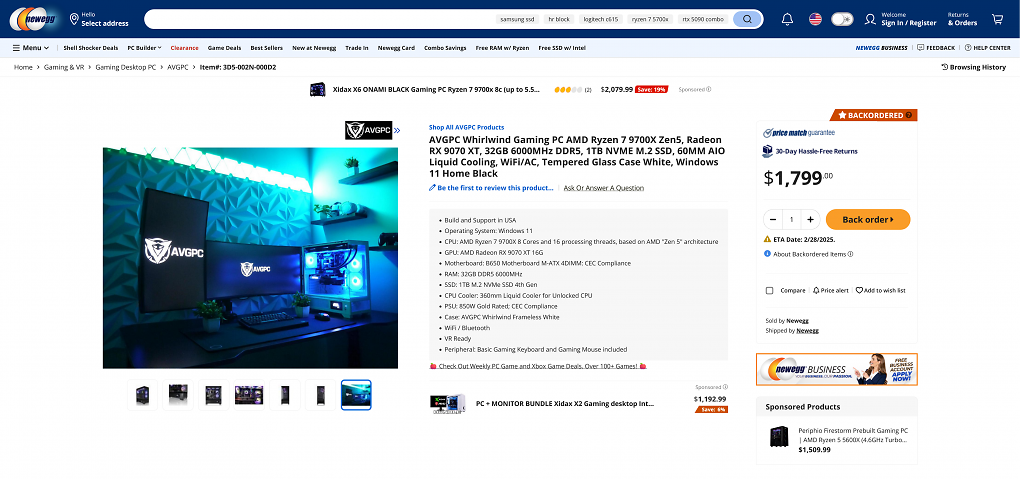
Task: Open the US flag country selector
Action: [815, 19]
